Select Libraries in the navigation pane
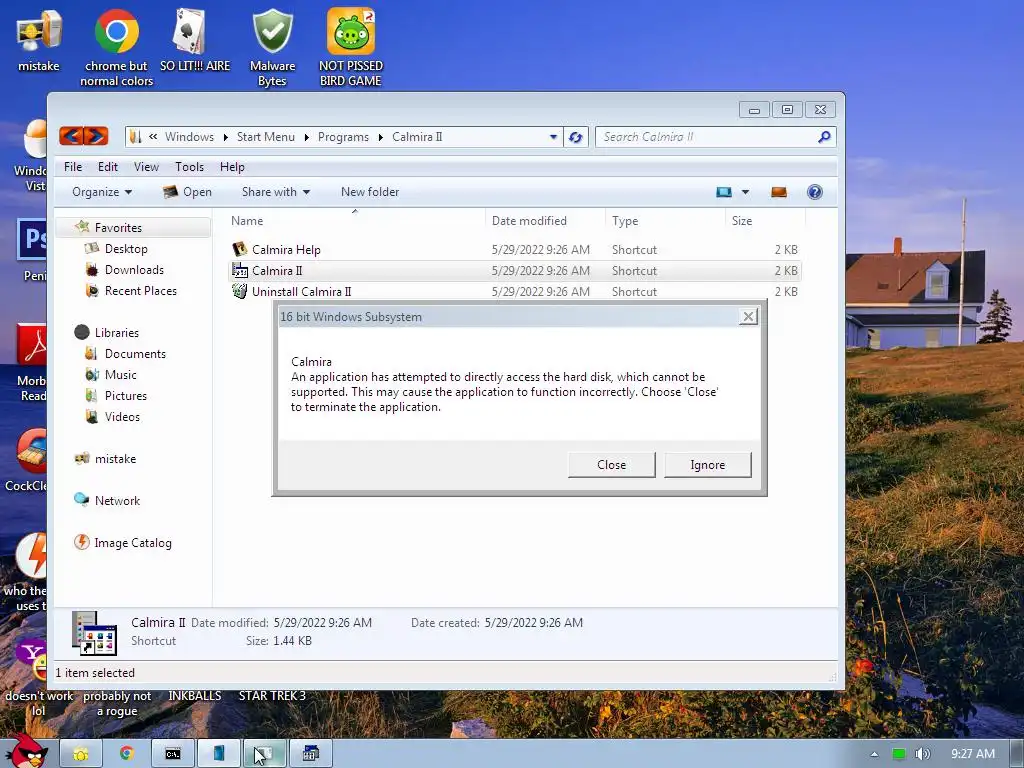Screen dimensions: 1024x768 116,332
